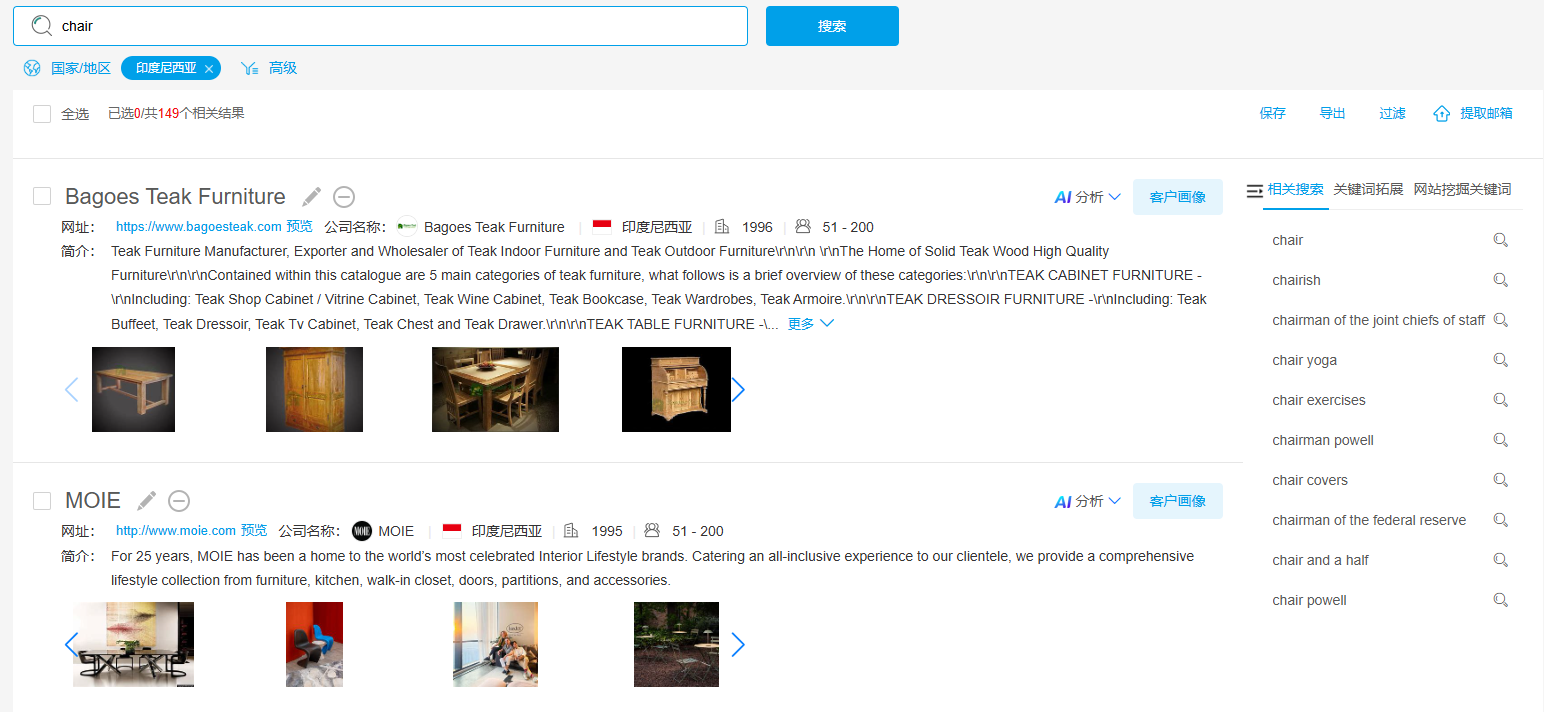Screen dimensions: 1544x712
Task: Open the MOIE couple on sofa thumbnail
Action: click(495, 644)
